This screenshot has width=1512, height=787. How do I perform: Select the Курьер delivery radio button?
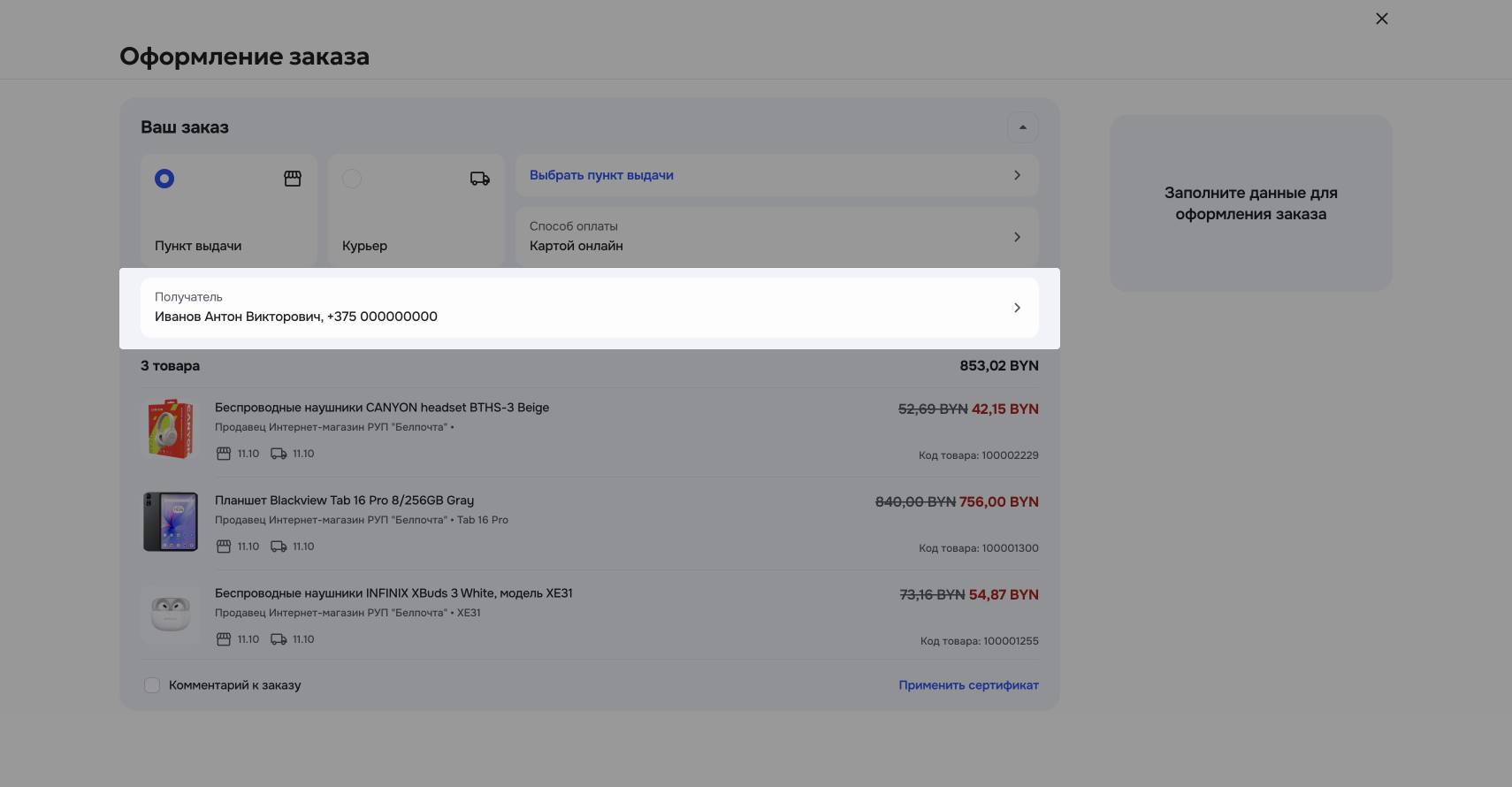tap(352, 179)
